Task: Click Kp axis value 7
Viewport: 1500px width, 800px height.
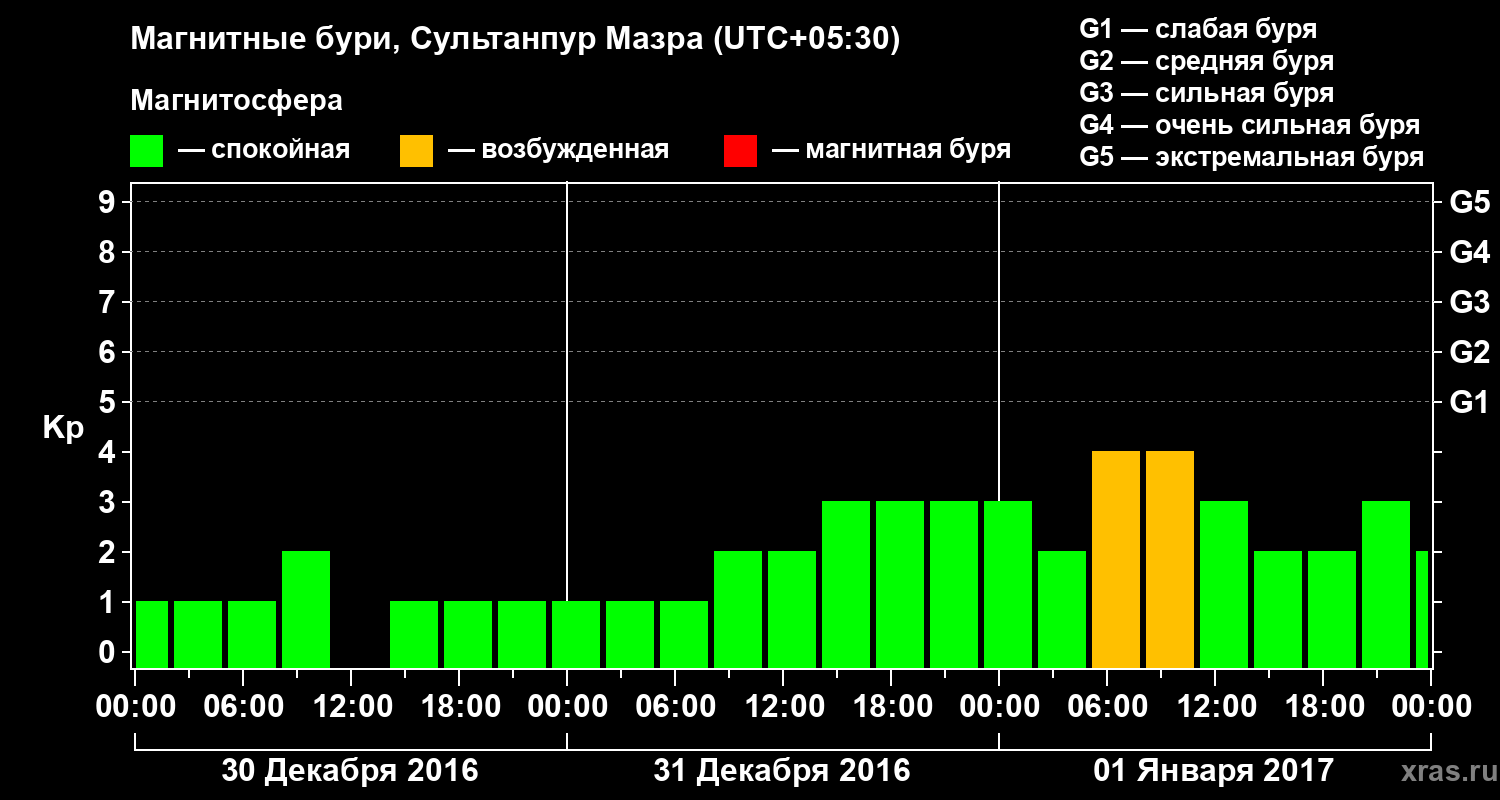Action: pyautogui.click(x=109, y=302)
